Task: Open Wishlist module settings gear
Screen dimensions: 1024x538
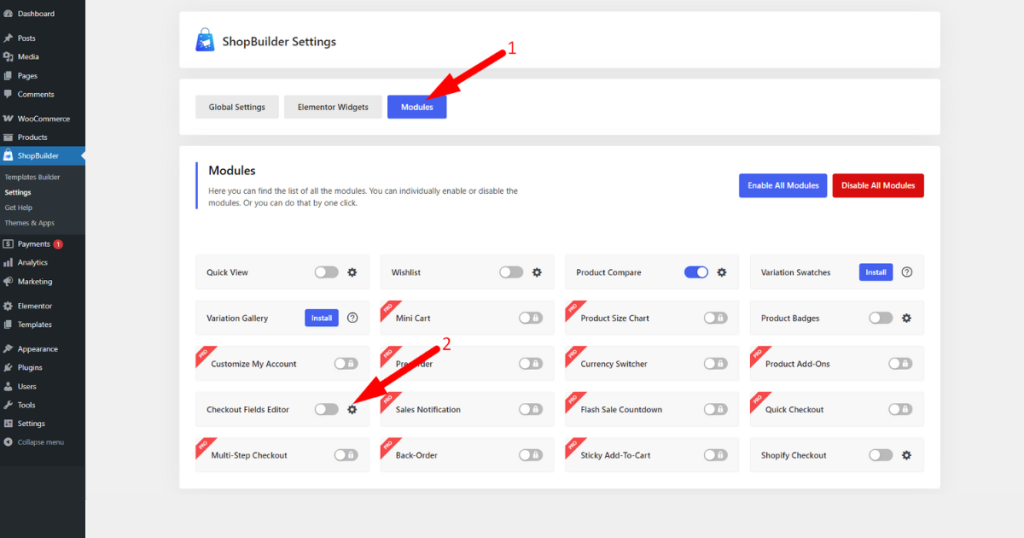Action: pos(537,272)
